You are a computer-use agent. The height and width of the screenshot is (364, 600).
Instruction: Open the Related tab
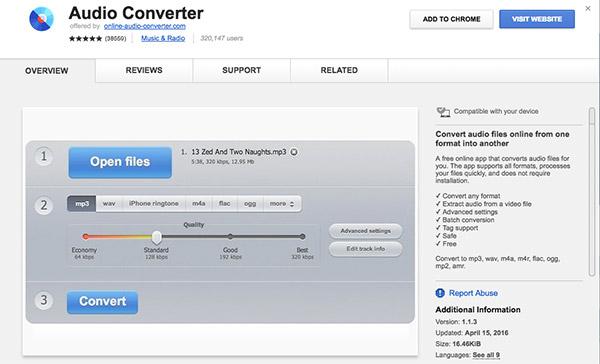pos(339,70)
